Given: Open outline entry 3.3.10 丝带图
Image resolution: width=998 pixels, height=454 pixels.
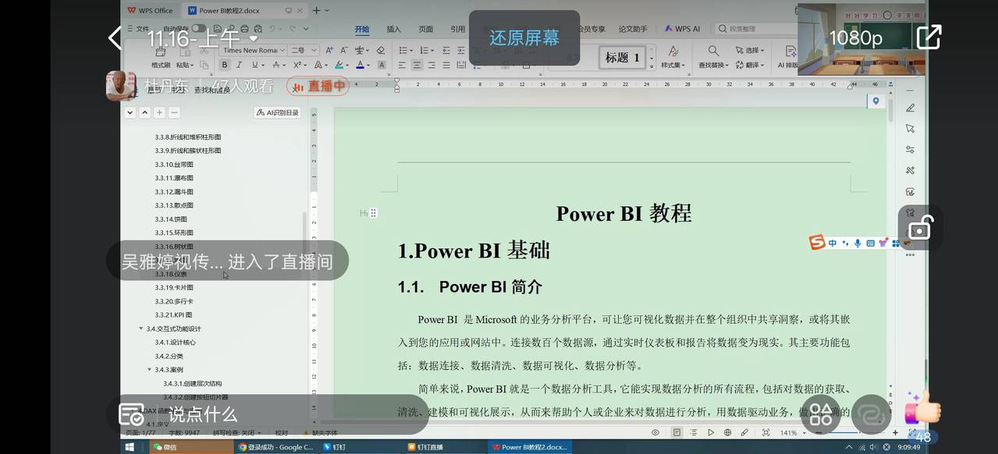Looking at the screenshot, I should (174, 164).
